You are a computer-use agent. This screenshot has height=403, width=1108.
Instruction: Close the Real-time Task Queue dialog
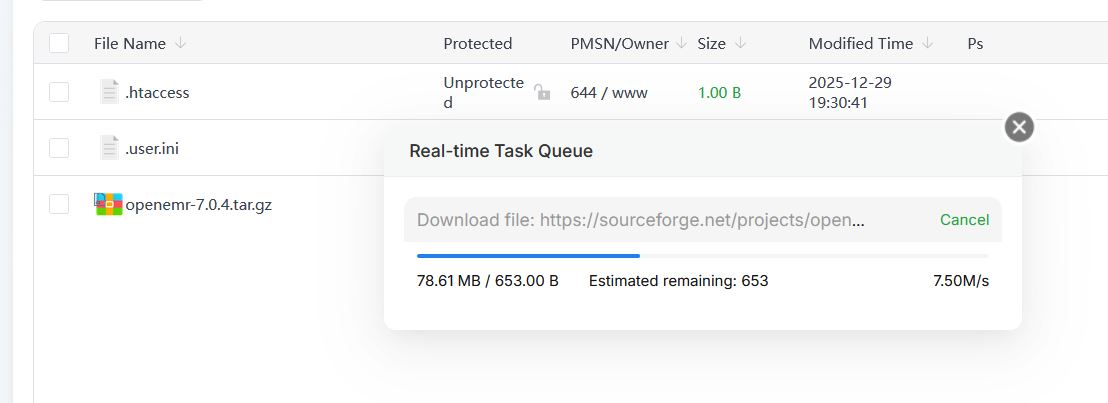pyautogui.click(x=1019, y=127)
